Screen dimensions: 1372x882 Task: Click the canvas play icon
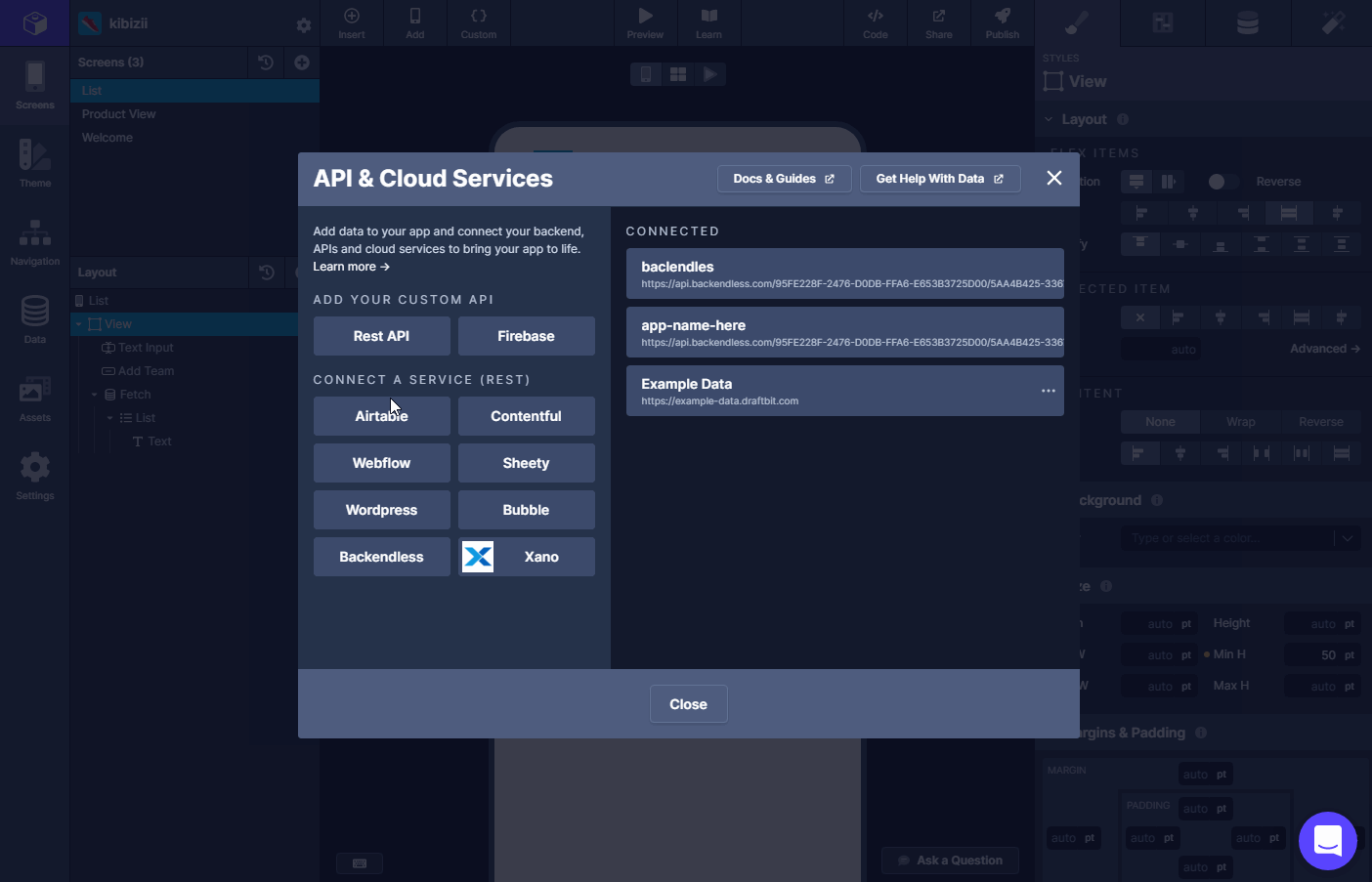click(x=710, y=74)
